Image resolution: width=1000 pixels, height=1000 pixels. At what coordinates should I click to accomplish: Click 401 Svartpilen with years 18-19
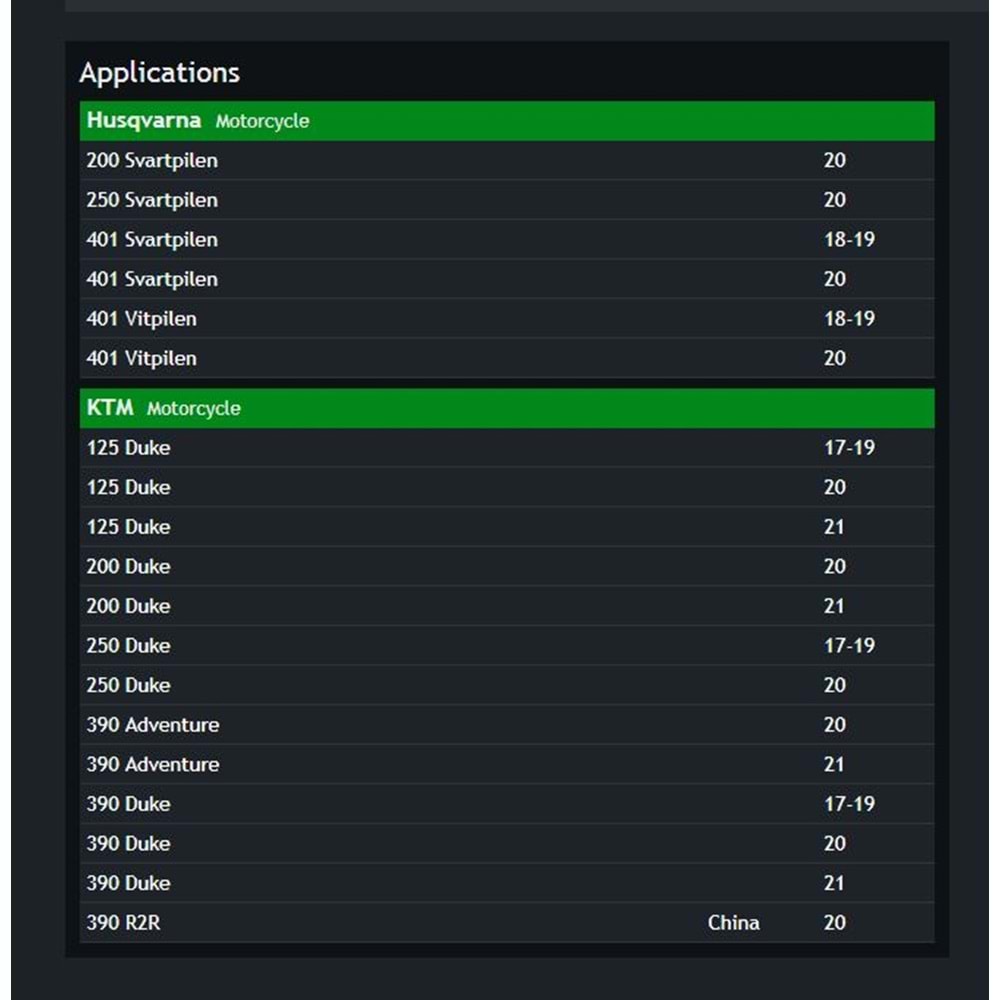152,240
